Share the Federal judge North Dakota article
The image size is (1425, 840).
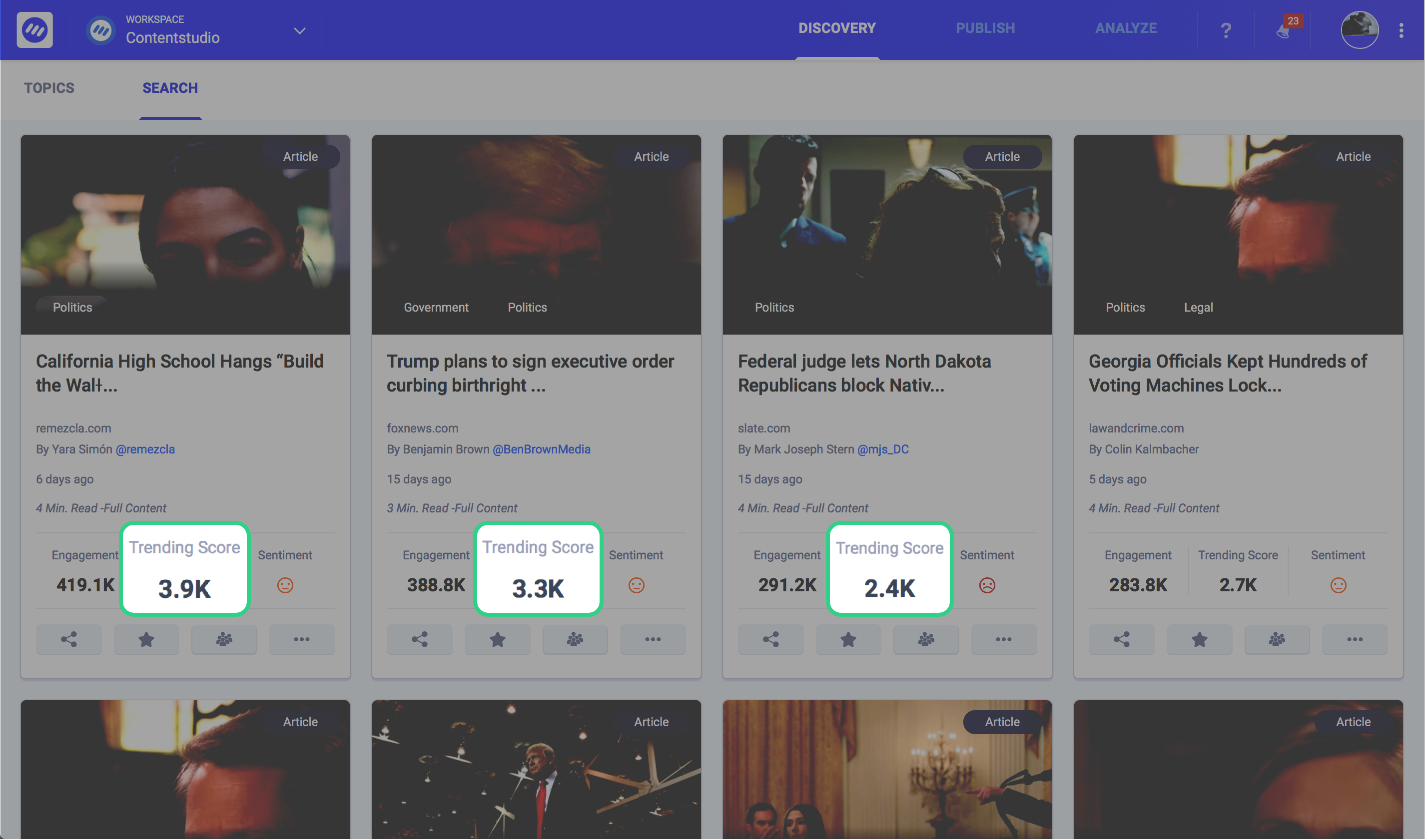coord(770,640)
